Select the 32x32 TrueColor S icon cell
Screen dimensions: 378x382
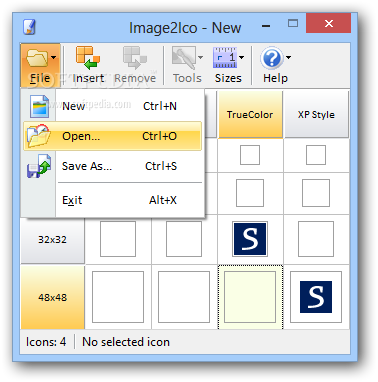[250, 239]
